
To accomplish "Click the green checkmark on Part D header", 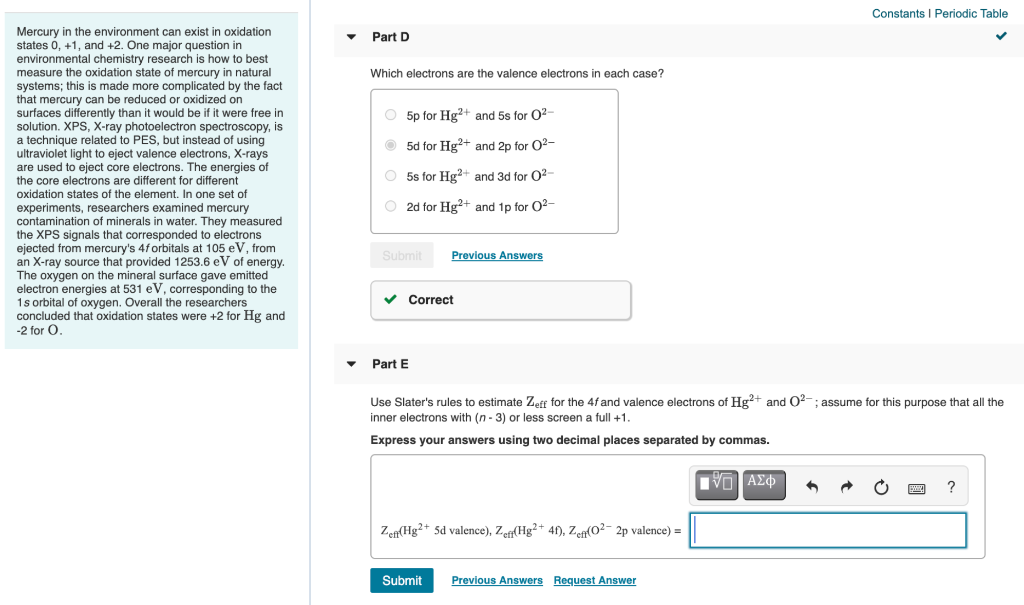I will point(1001,36).
